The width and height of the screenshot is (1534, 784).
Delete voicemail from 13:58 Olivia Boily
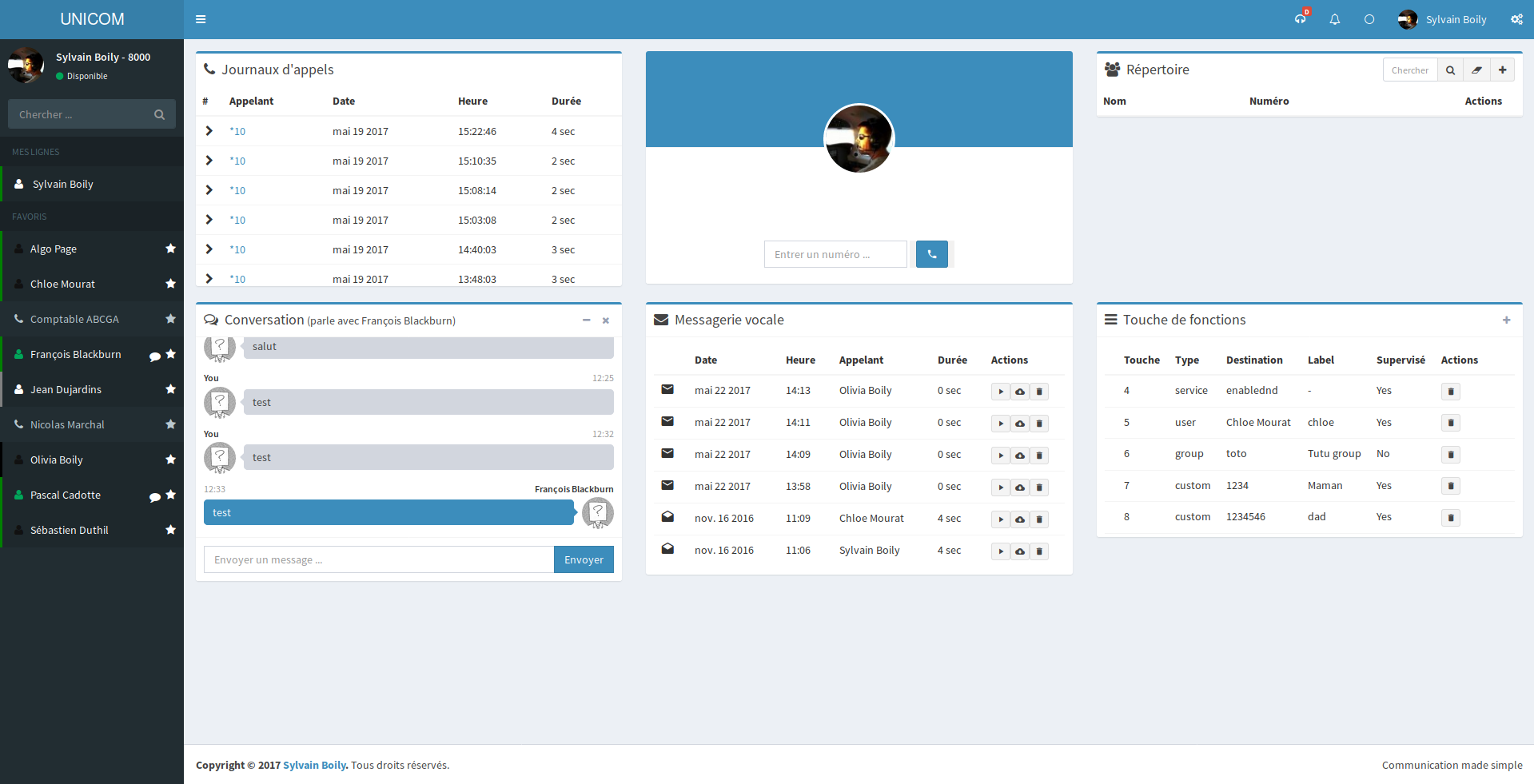pos(1039,488)
